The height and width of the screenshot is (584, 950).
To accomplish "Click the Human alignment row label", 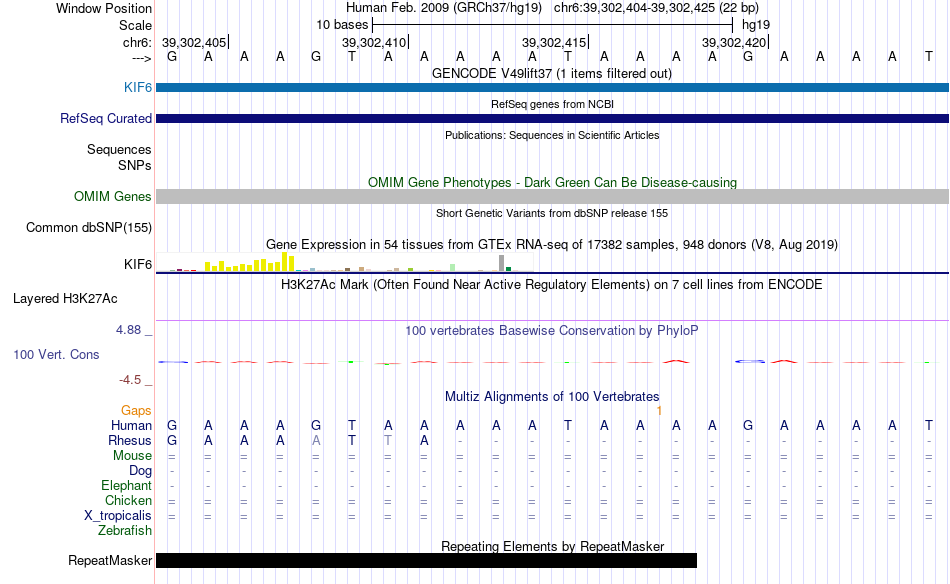I will (x=131, y=425).
